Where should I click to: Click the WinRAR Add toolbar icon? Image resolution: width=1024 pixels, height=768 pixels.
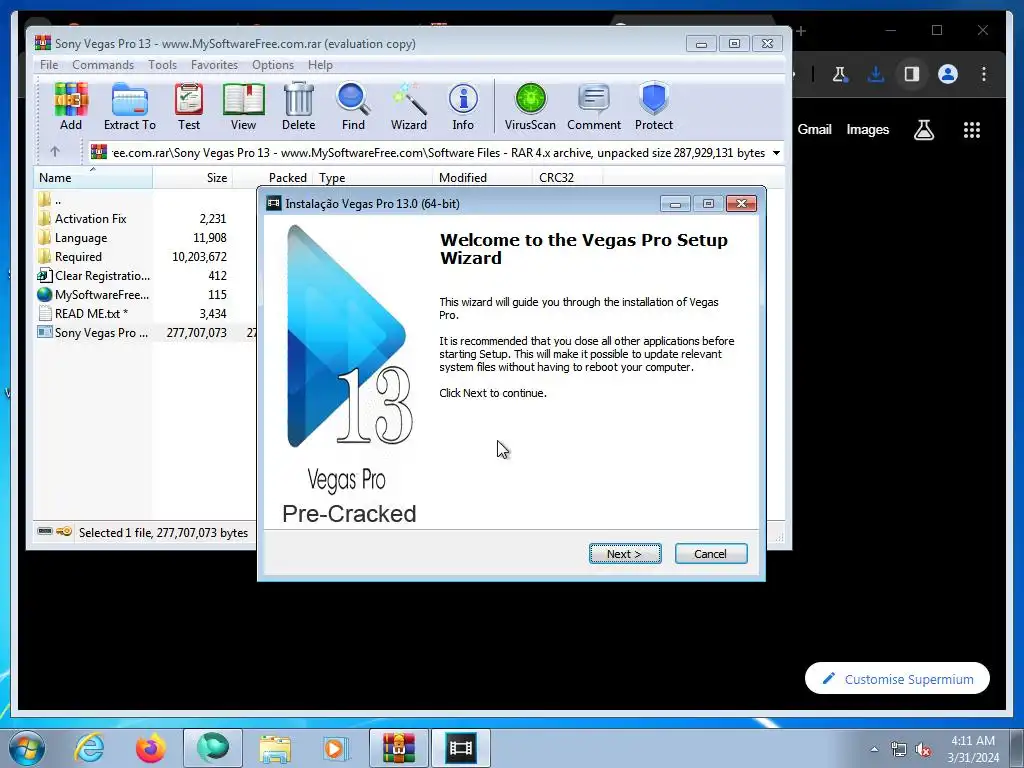(x=71, y=106)
